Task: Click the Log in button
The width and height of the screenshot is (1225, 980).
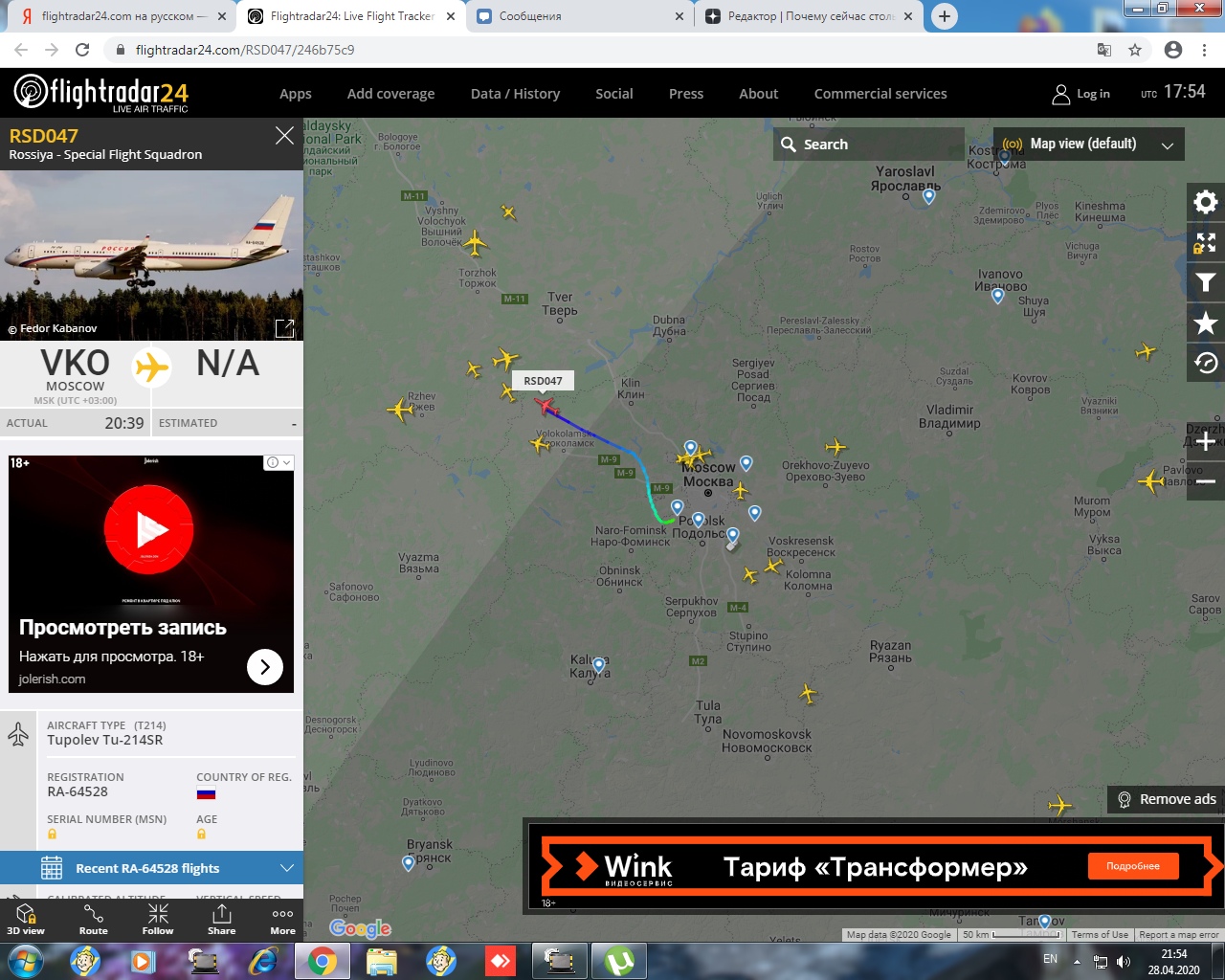Action: pos(1081,94)
